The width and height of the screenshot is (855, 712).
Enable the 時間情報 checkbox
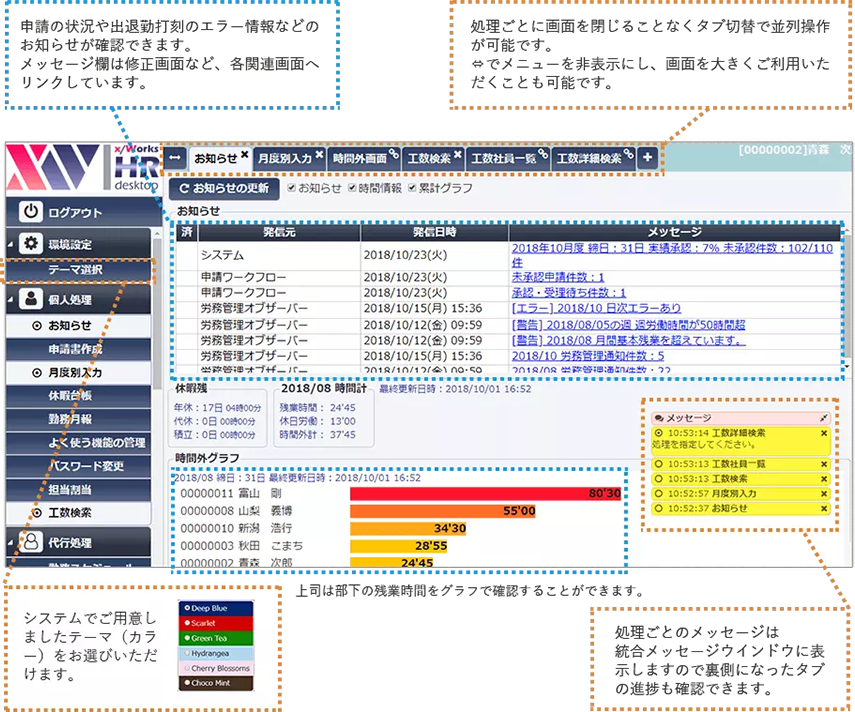(x=351, y=190)
